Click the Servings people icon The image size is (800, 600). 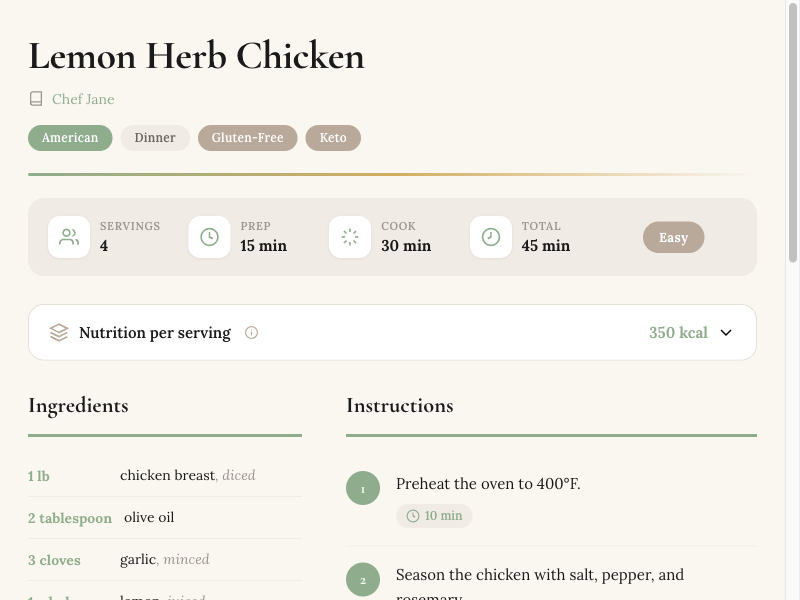point(69,237)
